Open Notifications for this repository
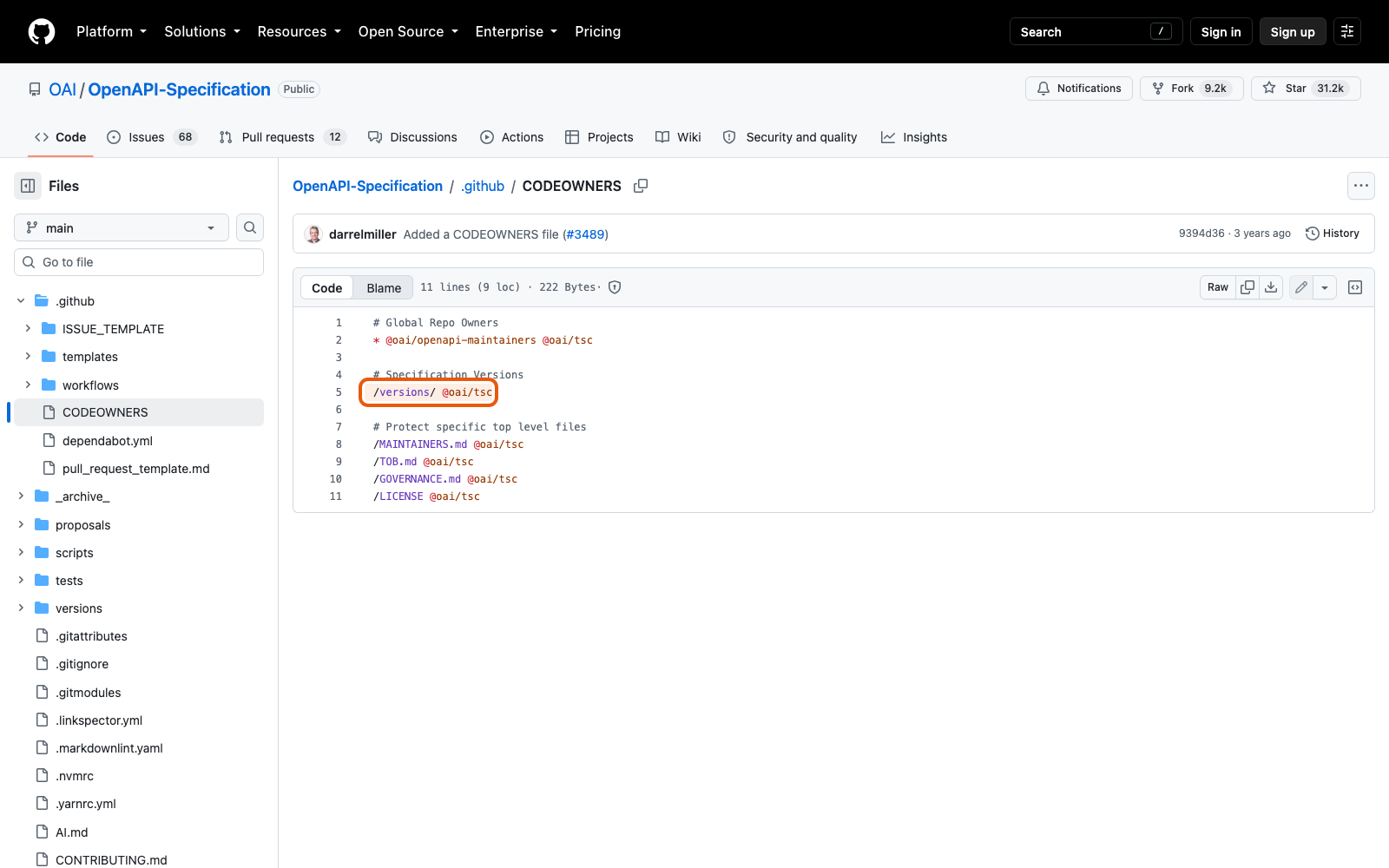Viewport: 1389px width, 868px height. pos(1079,89)
